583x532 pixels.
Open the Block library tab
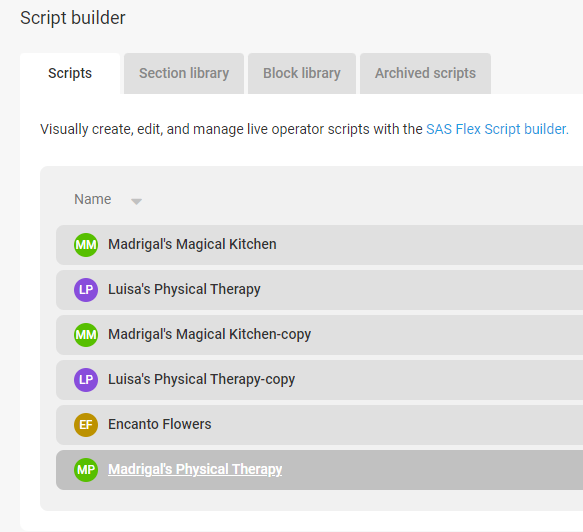(x=302, y=73)
